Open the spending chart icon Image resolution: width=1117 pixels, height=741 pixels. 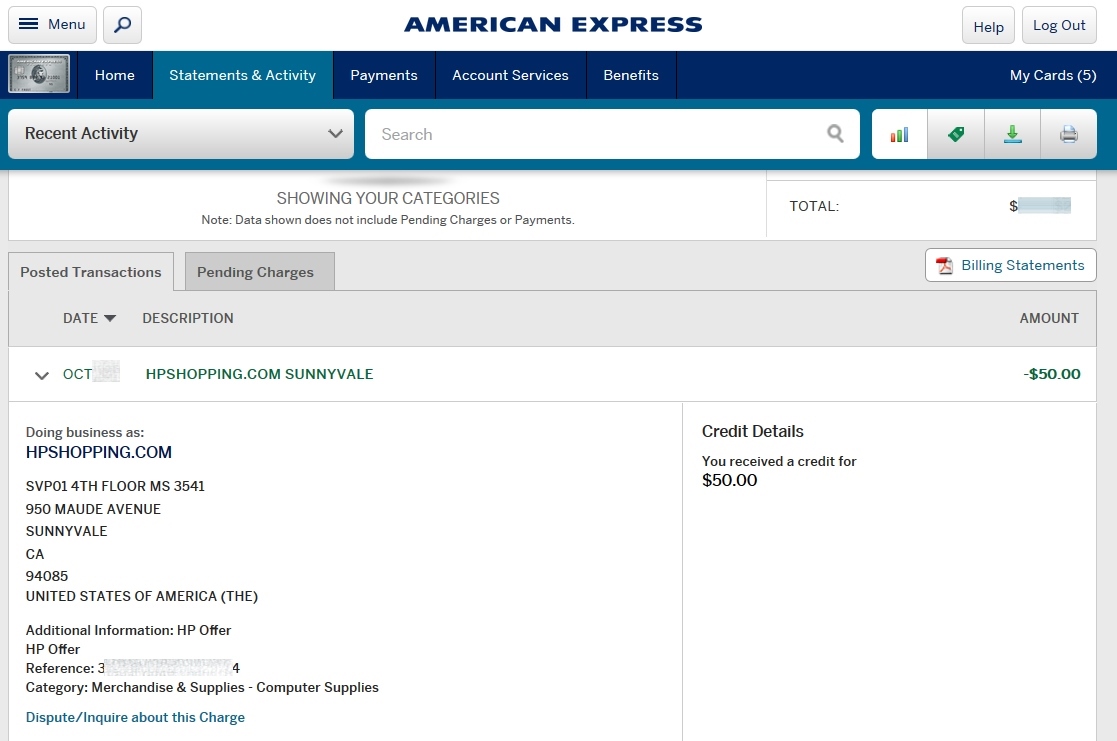pos(899,134)
